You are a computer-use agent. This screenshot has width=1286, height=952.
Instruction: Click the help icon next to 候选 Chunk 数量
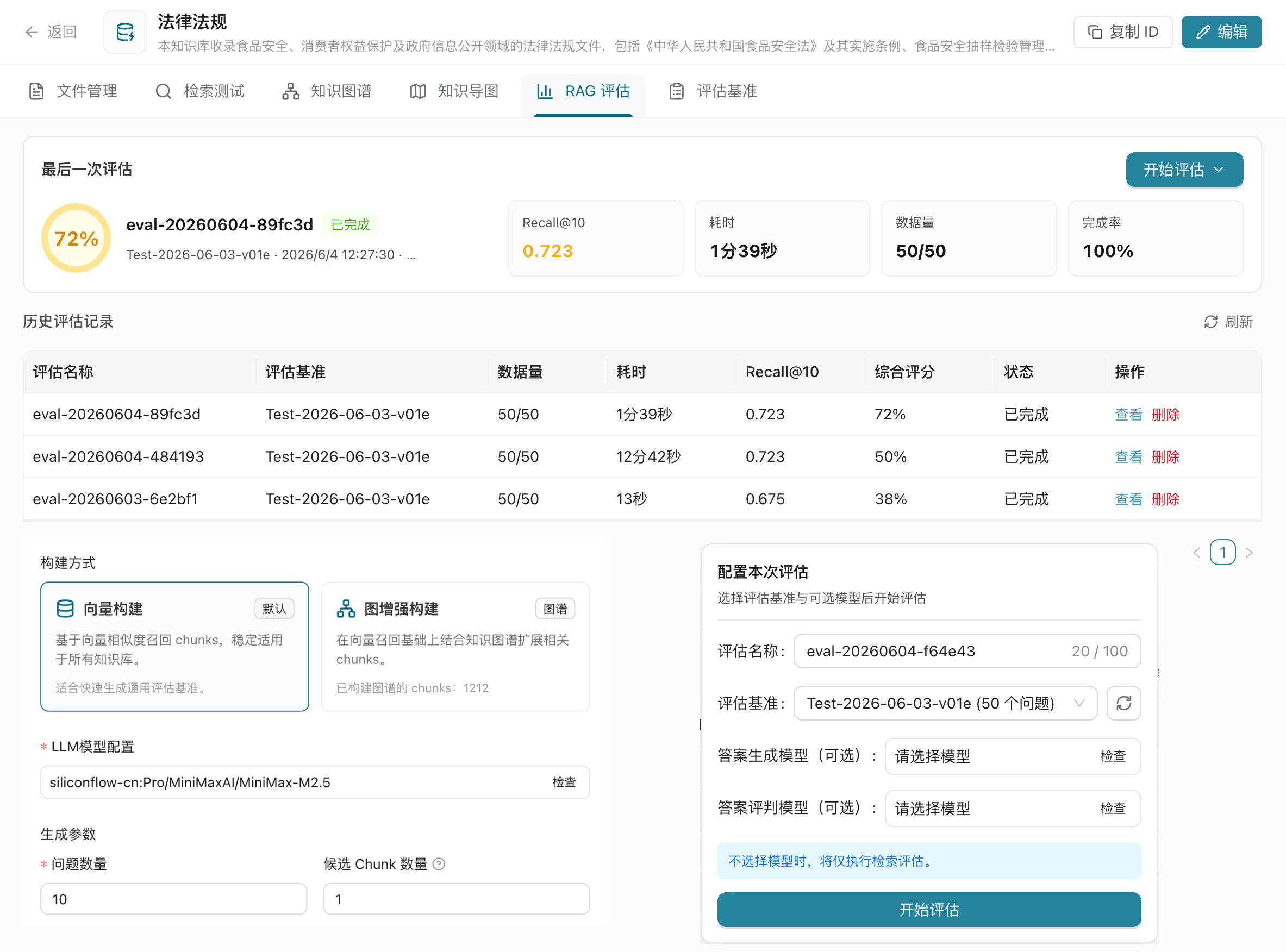pos(439,864)
